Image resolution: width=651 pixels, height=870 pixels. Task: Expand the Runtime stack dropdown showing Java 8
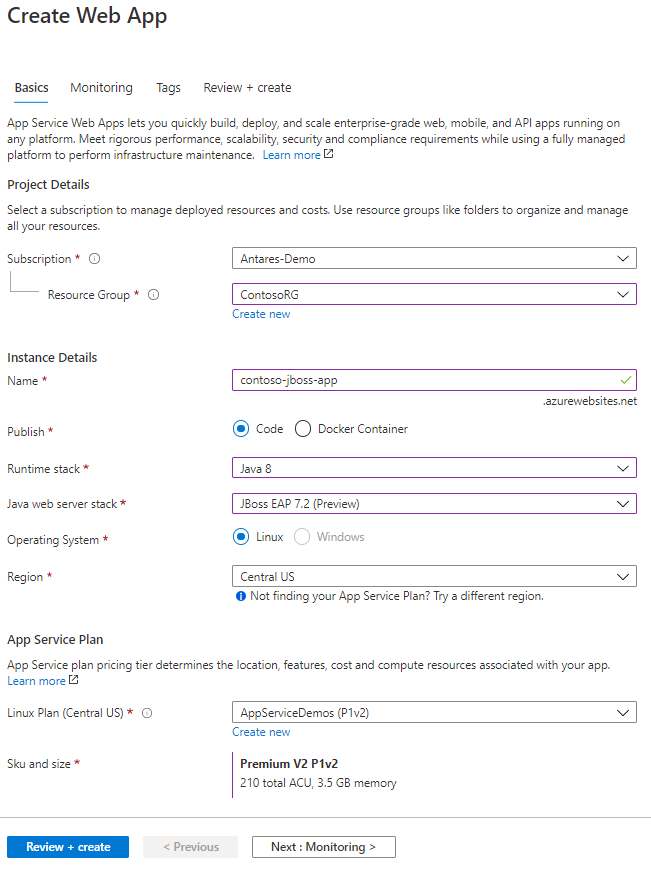[434, 467]
